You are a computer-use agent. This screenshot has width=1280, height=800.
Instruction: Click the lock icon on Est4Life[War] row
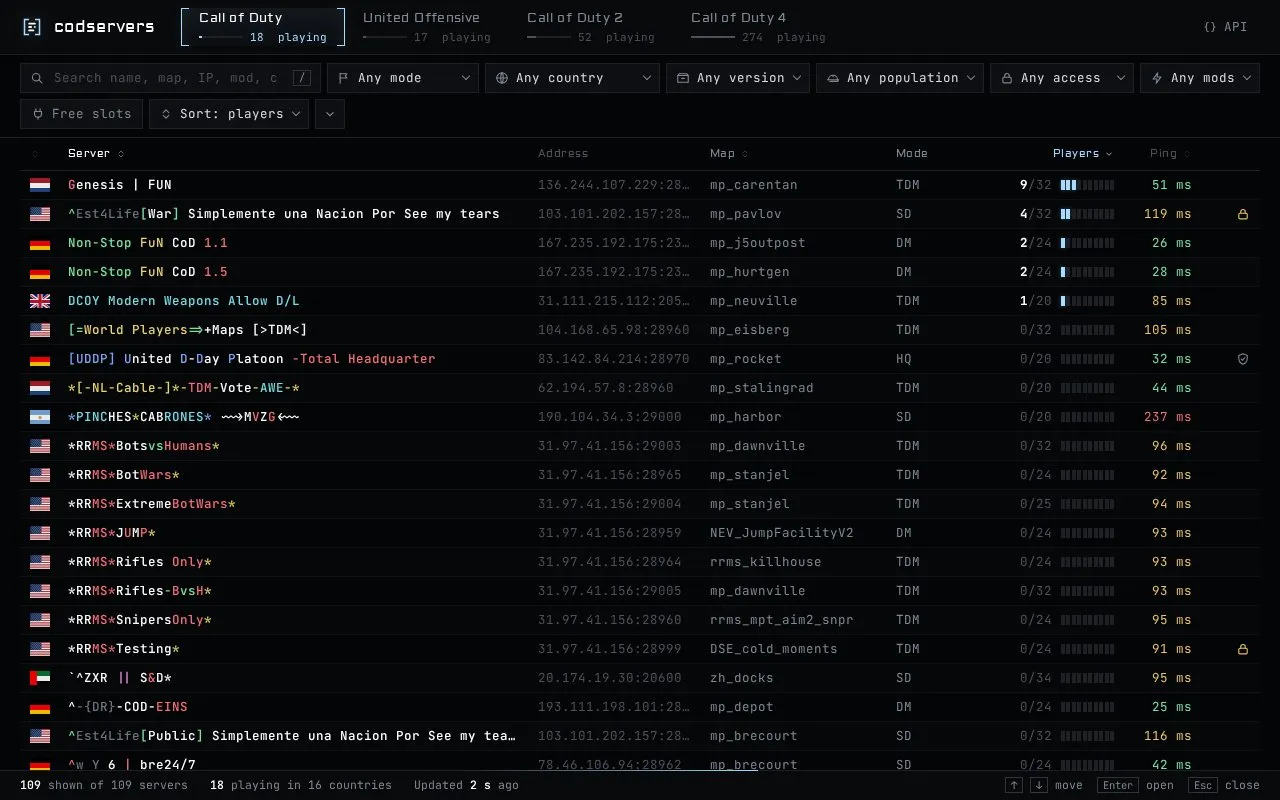1243,214
